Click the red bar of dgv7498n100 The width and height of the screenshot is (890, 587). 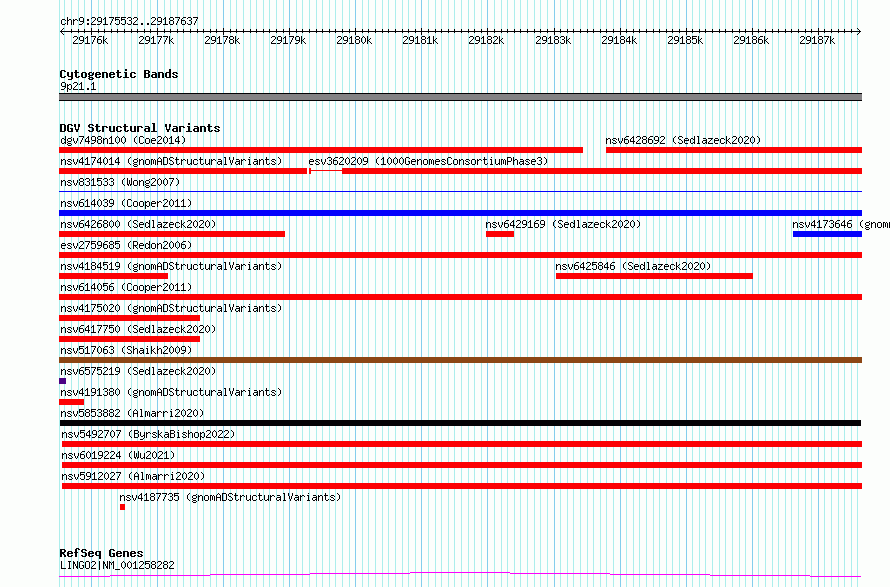[321, 150]
